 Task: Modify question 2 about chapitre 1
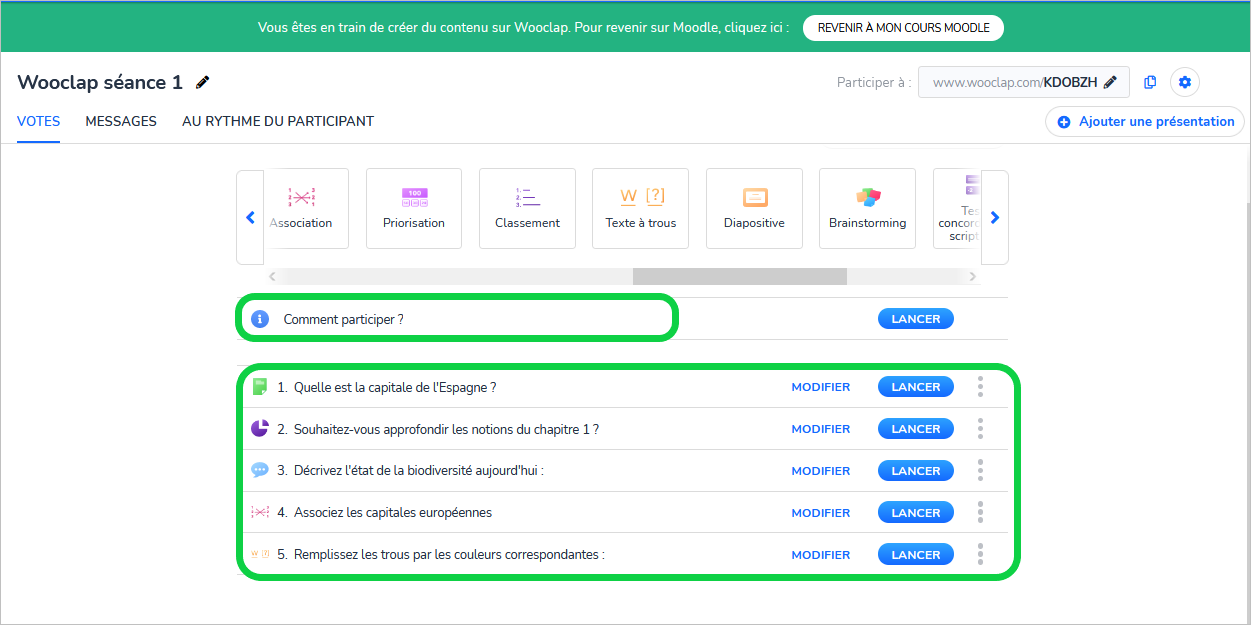point(821,429)
